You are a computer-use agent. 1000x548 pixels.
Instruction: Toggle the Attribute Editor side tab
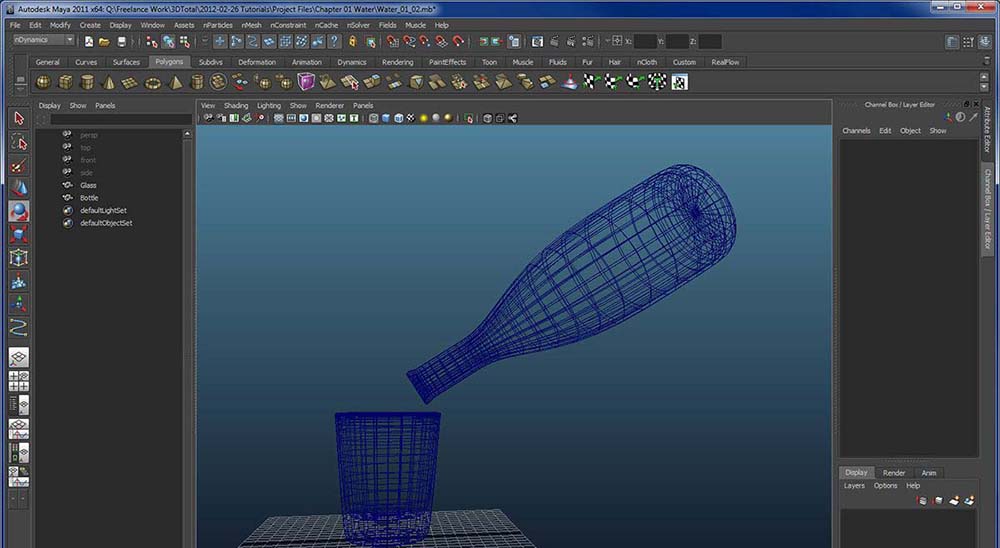[x=988, y=128]
